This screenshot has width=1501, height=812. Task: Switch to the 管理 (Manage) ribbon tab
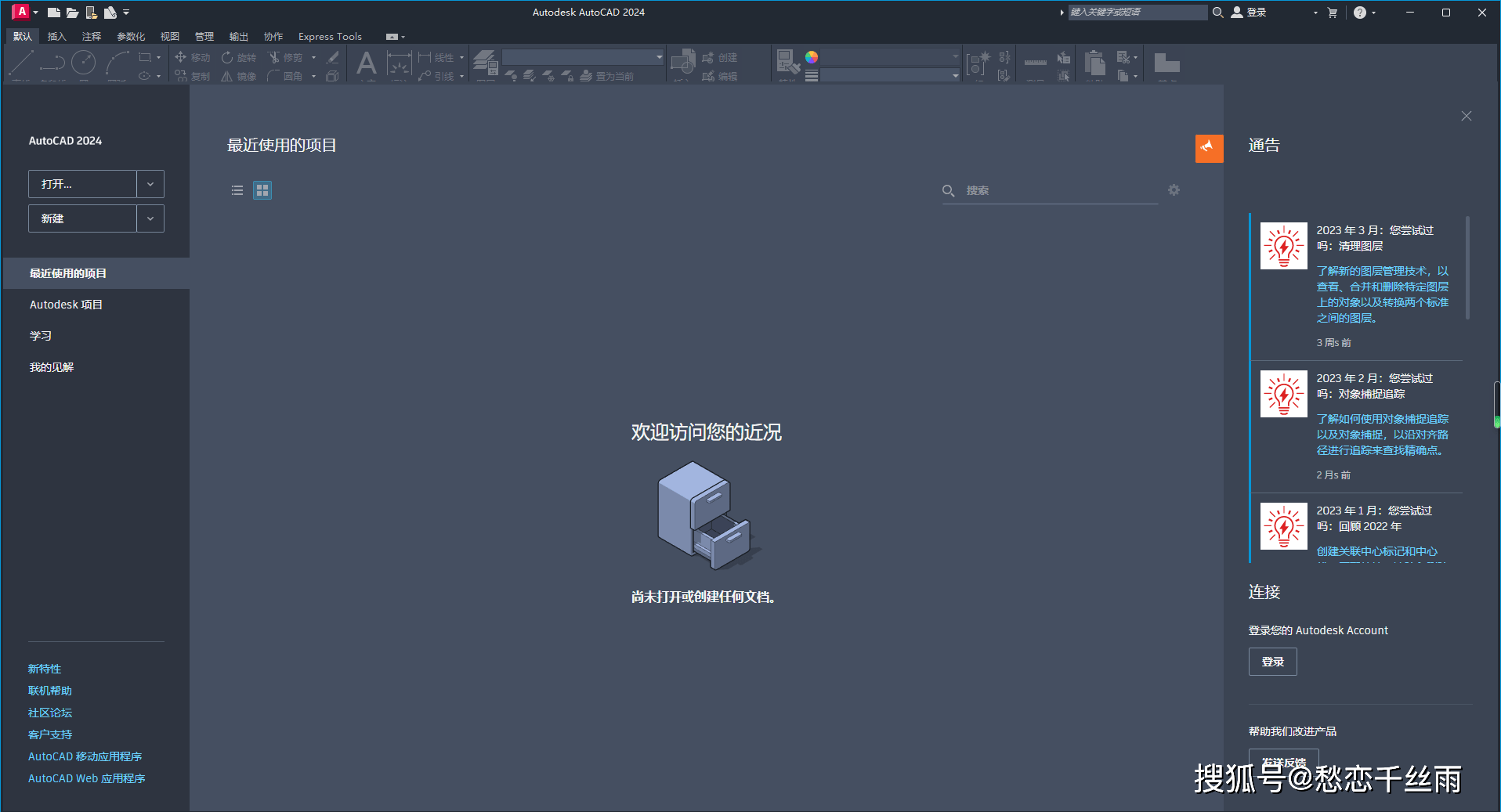click(x=204, y=37)
